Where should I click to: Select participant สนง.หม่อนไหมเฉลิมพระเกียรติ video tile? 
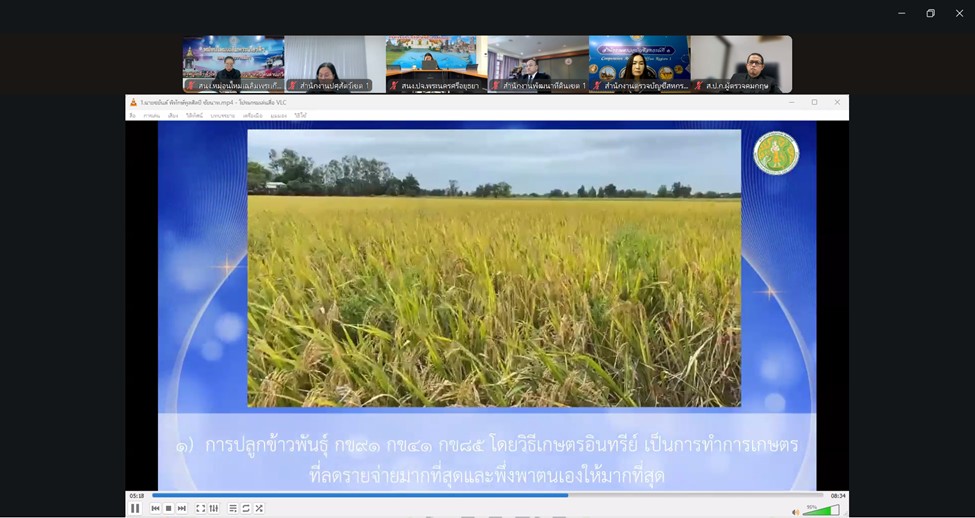[234, 64]
